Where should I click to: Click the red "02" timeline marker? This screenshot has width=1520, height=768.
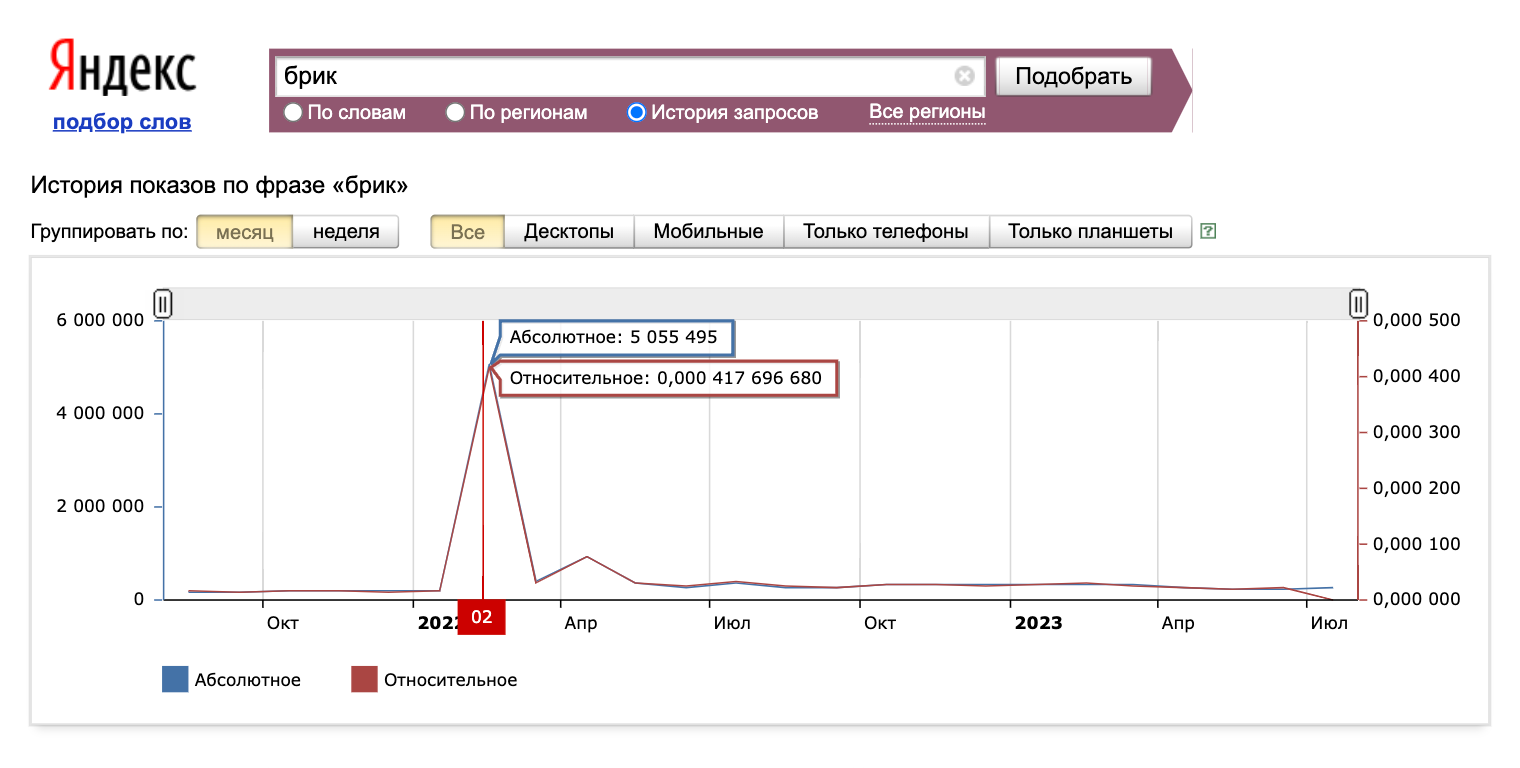482,617
